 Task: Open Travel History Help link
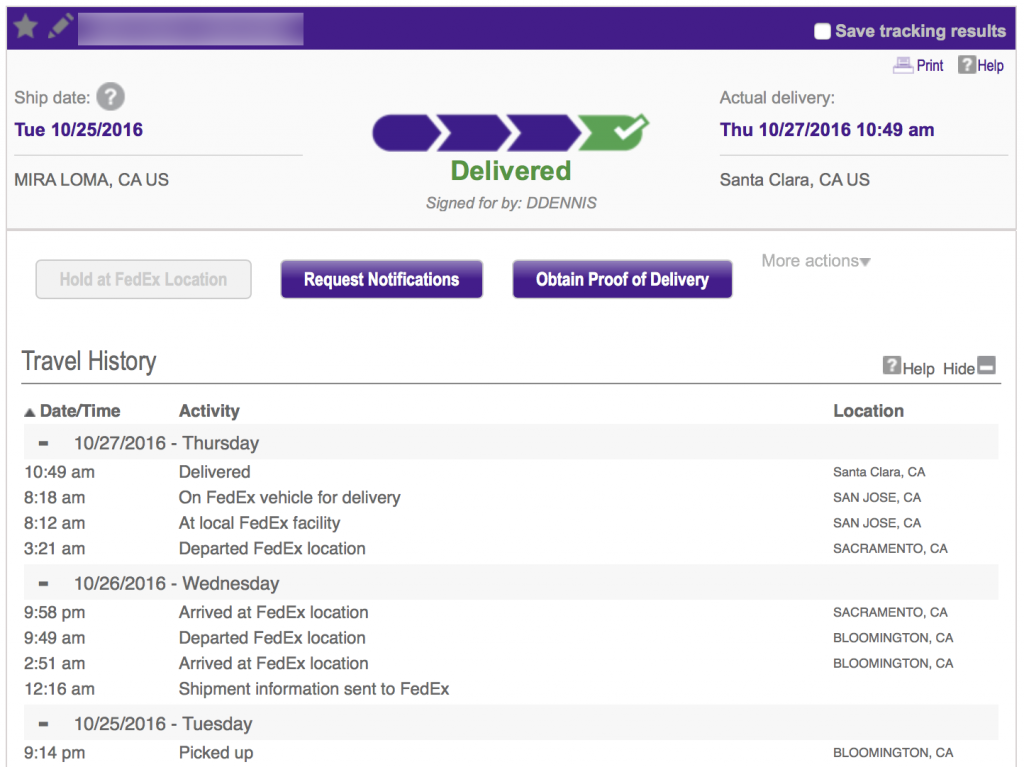918,369
